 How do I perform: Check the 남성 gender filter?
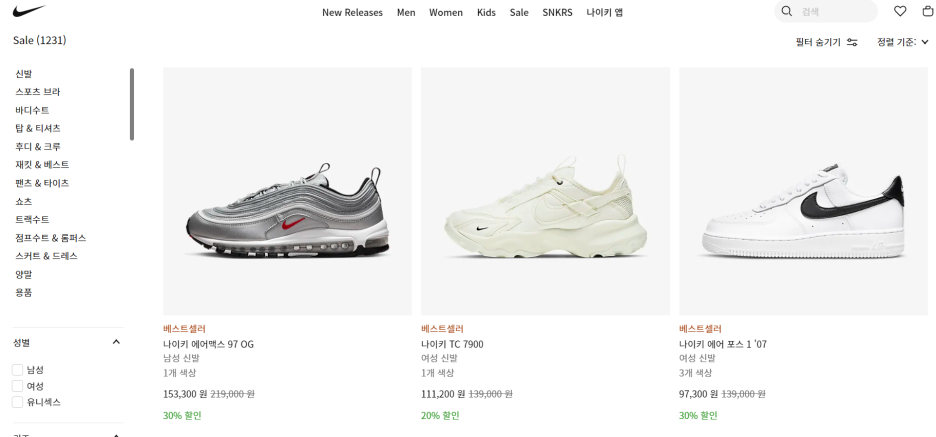coord(18,370)
